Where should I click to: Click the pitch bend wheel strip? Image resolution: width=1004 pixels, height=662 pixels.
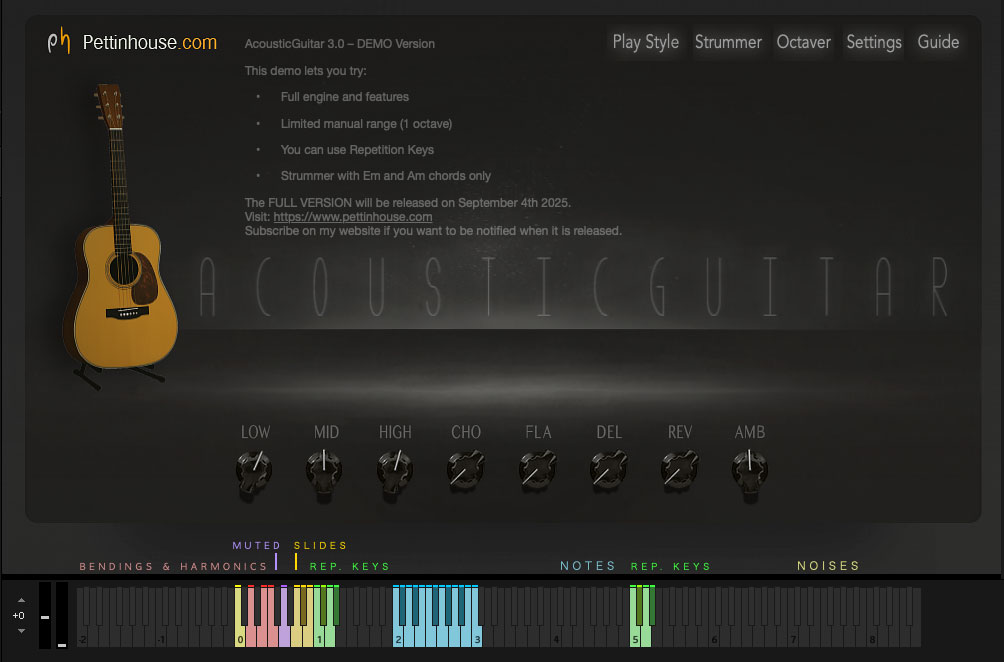click(45, 615)
